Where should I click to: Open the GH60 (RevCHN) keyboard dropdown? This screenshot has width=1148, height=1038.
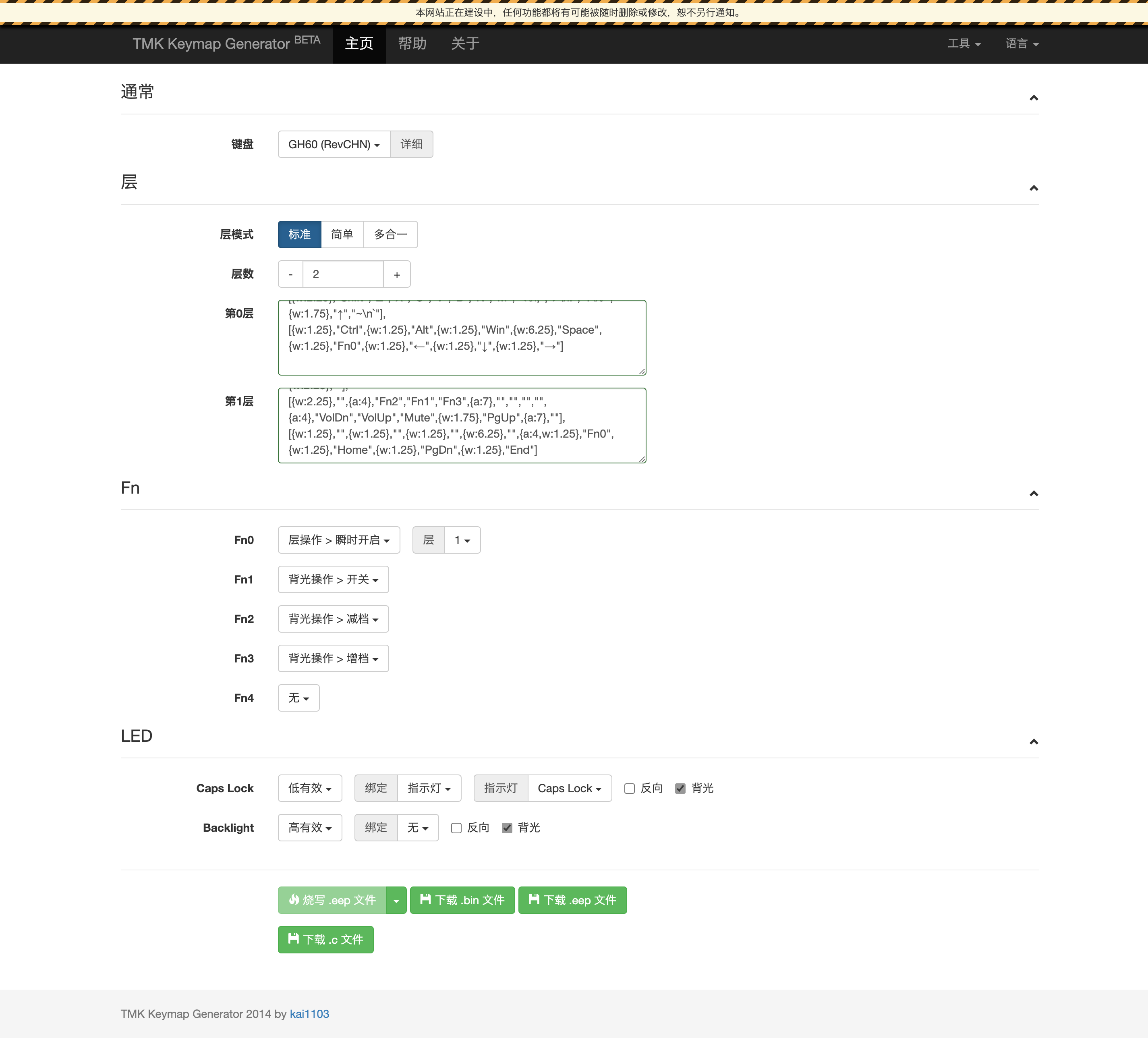(x=334, y=144)
